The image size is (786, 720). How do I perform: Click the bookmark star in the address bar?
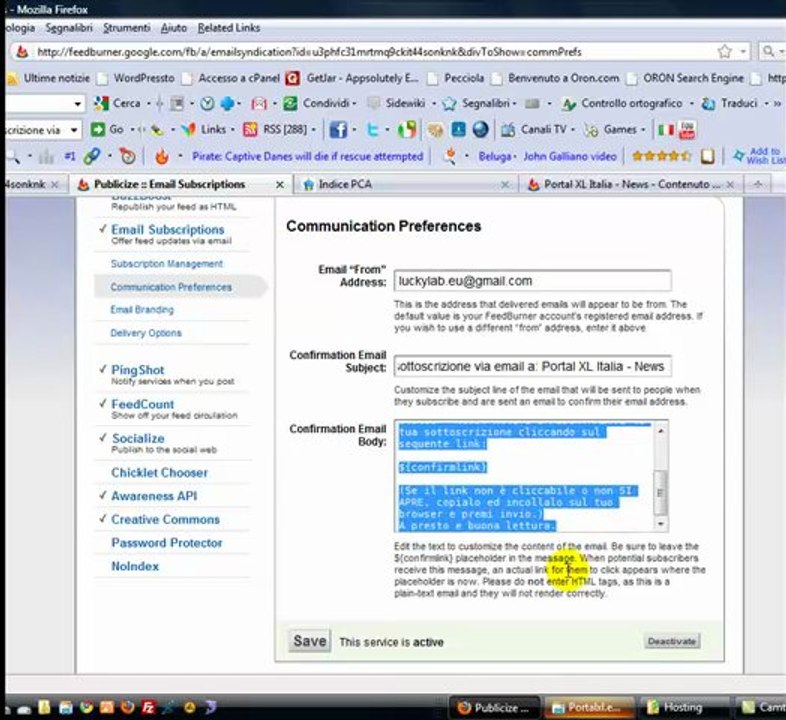click(724, 51)
